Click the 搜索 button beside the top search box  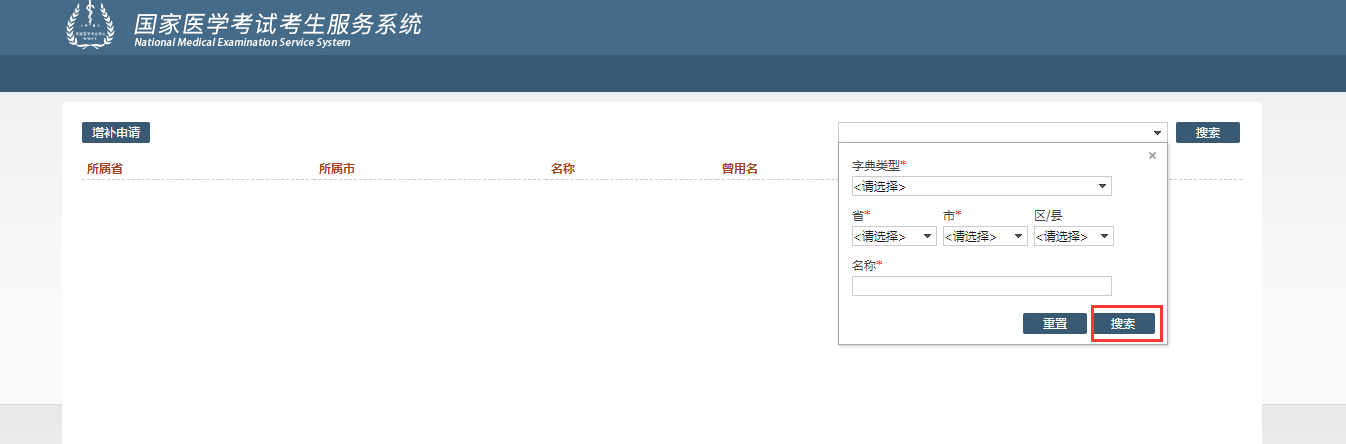pyautogui.click(x=1207, y=132)
